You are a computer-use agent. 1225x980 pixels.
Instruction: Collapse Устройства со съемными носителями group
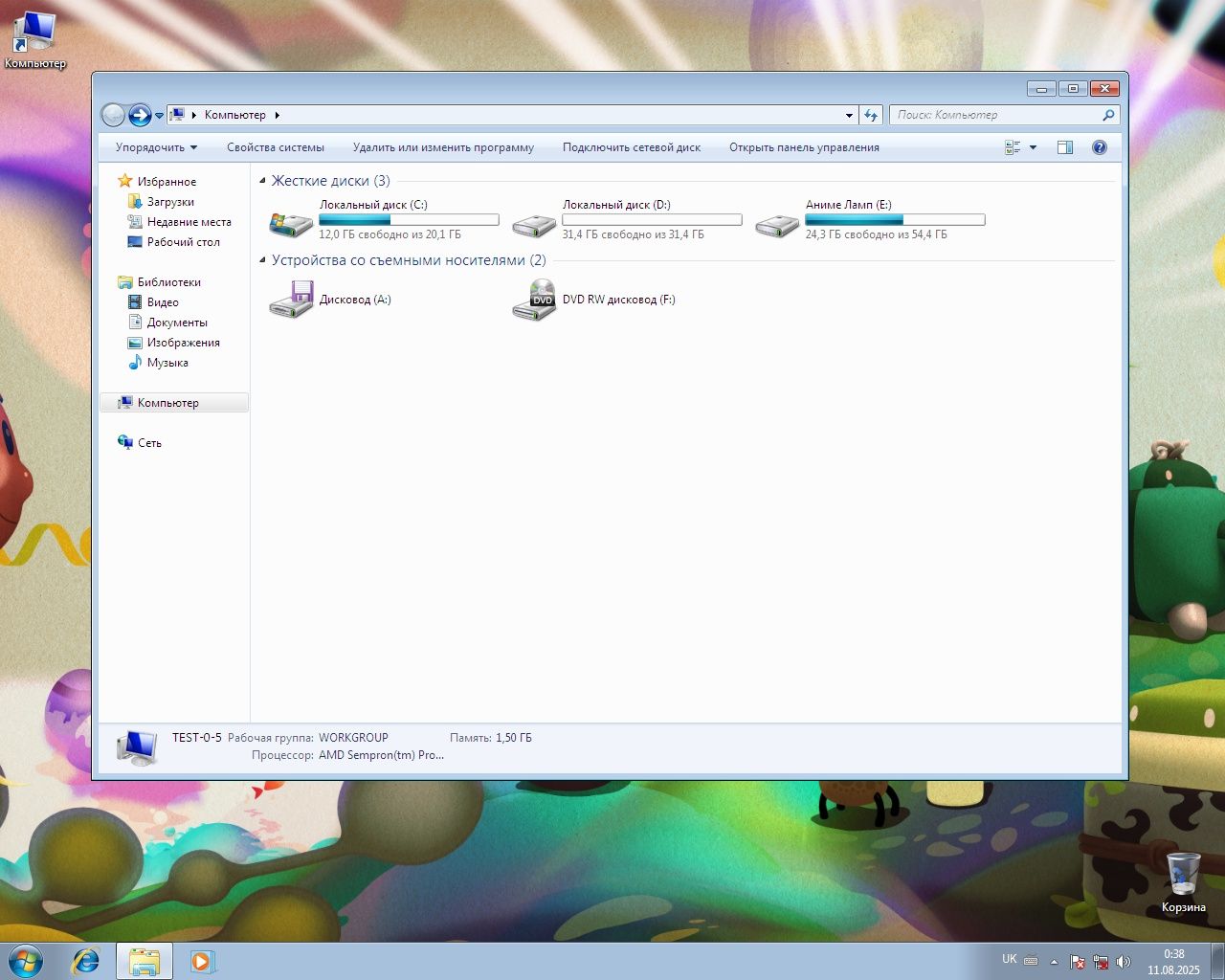click(263, 260)
